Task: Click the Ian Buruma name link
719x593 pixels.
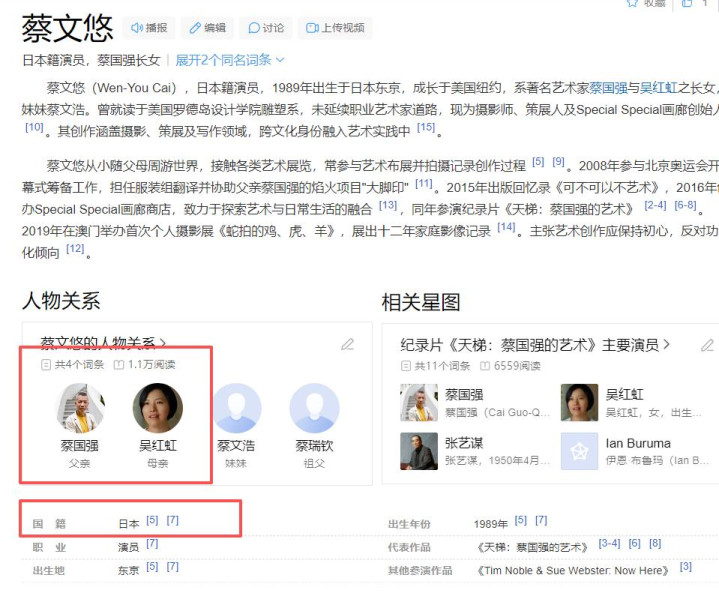Action: coord(638,443)
